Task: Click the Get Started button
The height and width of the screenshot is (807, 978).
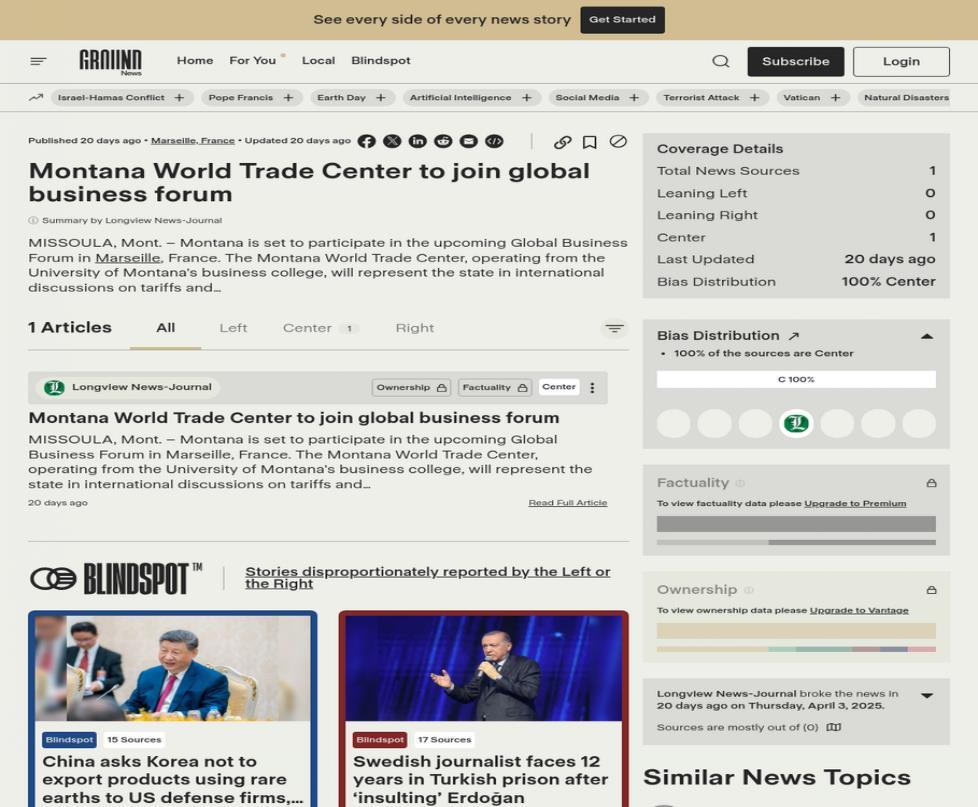Action: [x=622, y=20]
